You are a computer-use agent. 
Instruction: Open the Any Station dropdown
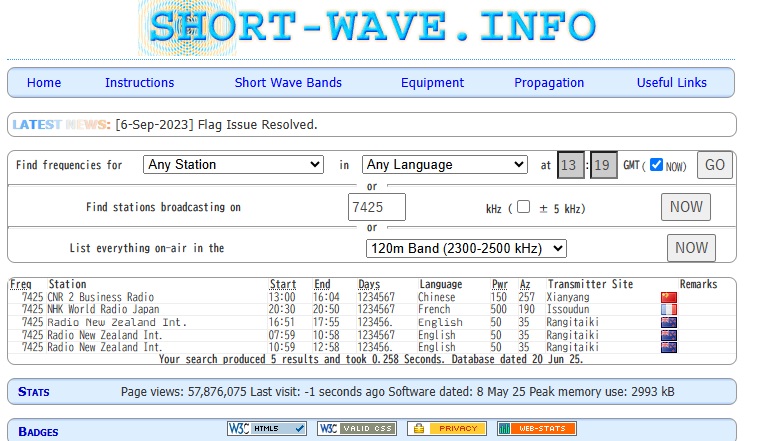233,165
